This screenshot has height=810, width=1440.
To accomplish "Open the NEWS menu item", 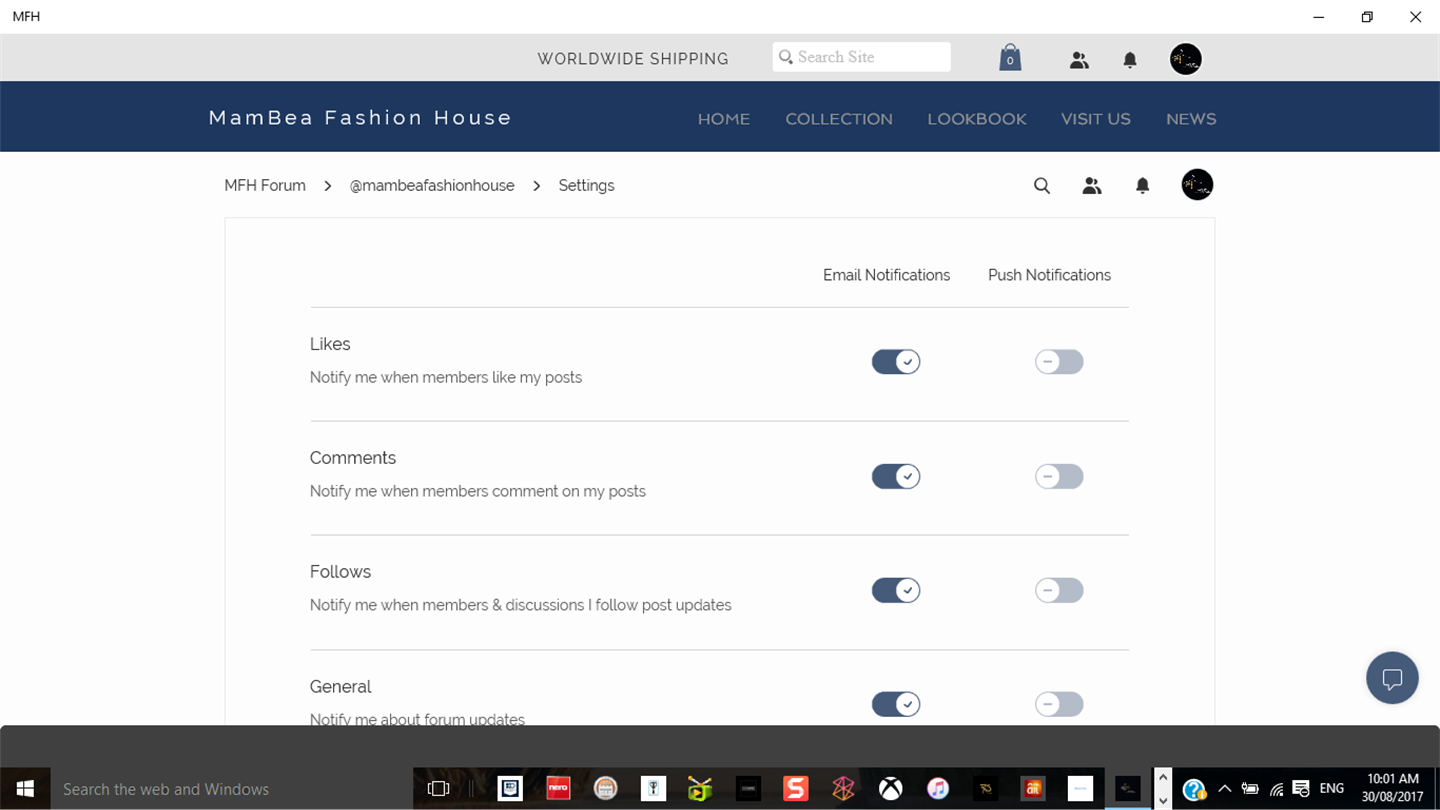I will tap(1191, 119).
